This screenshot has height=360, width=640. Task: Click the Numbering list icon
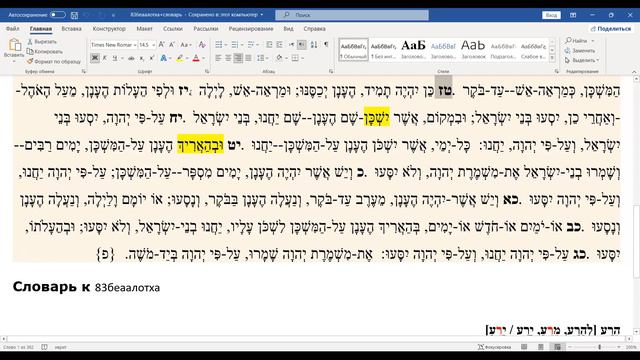[235, 45]
